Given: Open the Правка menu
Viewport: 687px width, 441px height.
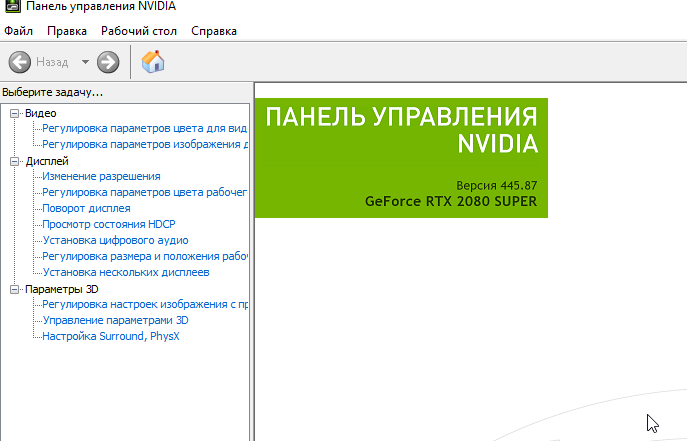Looking at the screenshot, I should point(67,31).
